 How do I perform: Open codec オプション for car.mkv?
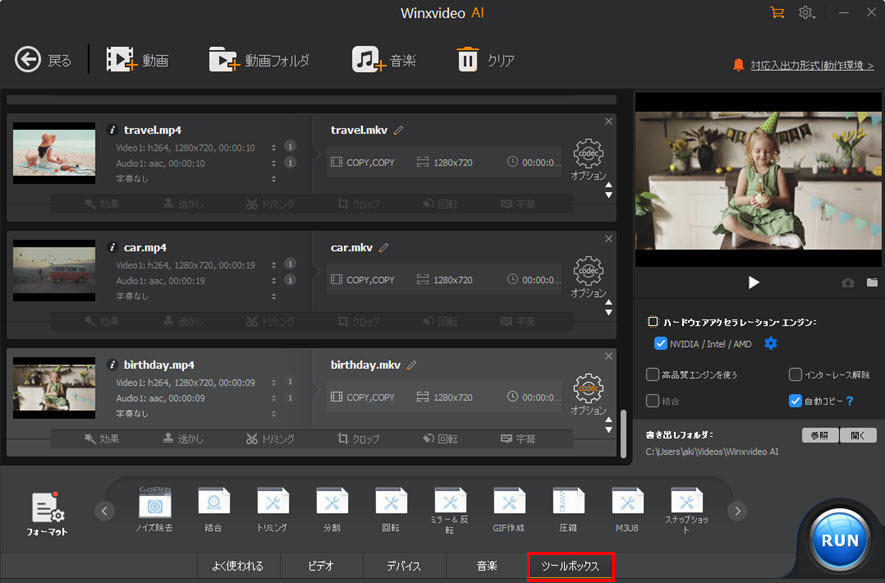point(588,277)
